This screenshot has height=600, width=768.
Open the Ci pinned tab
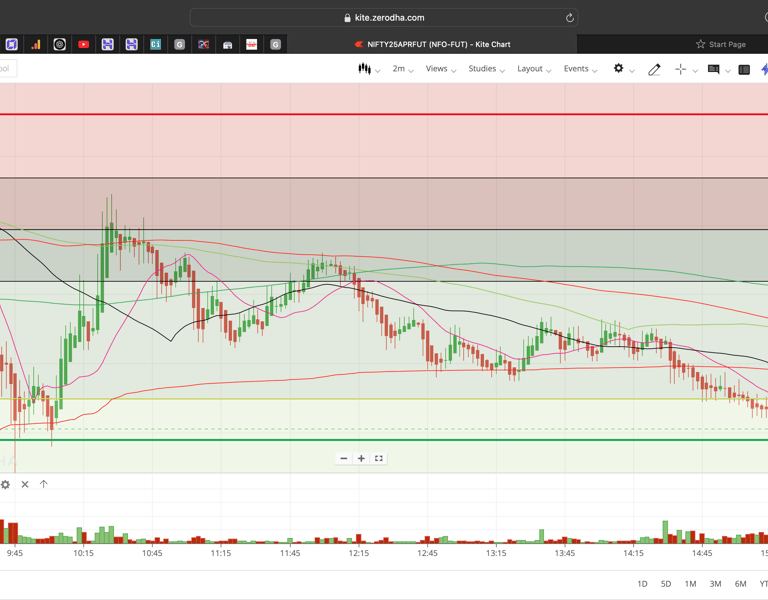tap(155, 45)
